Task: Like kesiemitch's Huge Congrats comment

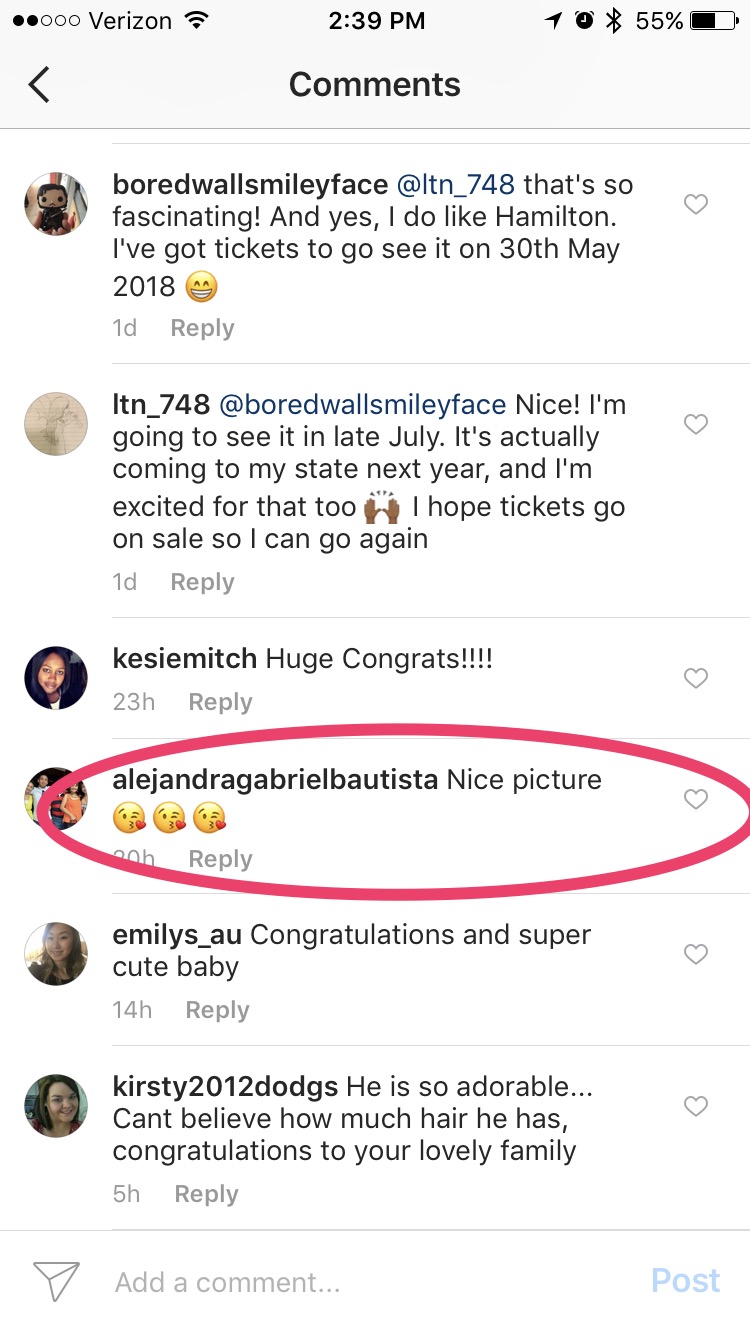Action: [x=695, y=679]
